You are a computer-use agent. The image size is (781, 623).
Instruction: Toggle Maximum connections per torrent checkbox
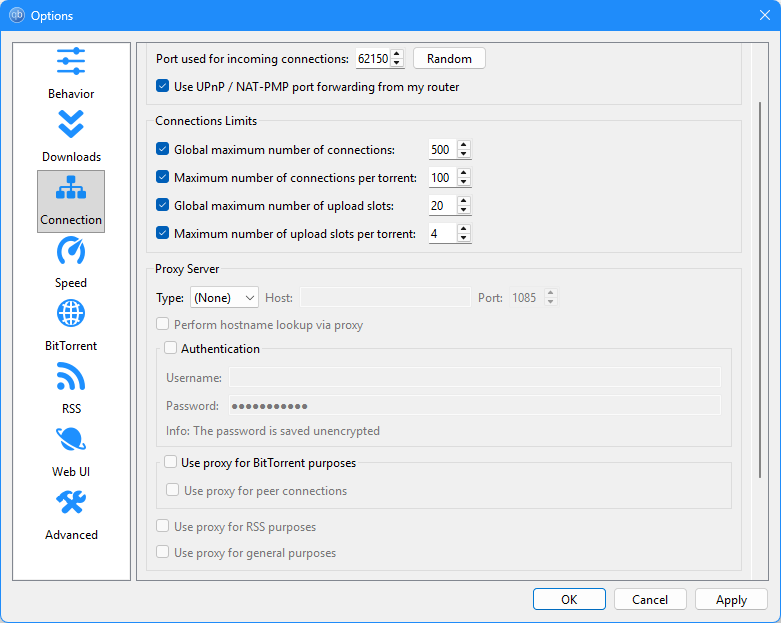162,177
